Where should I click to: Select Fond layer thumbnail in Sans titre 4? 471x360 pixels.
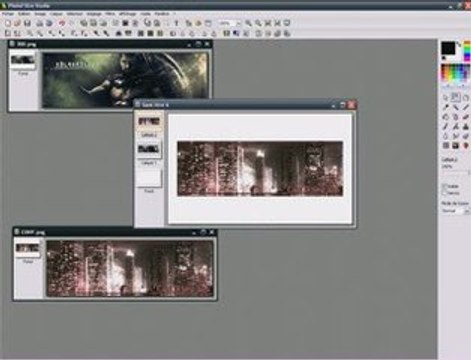(149, 178)
